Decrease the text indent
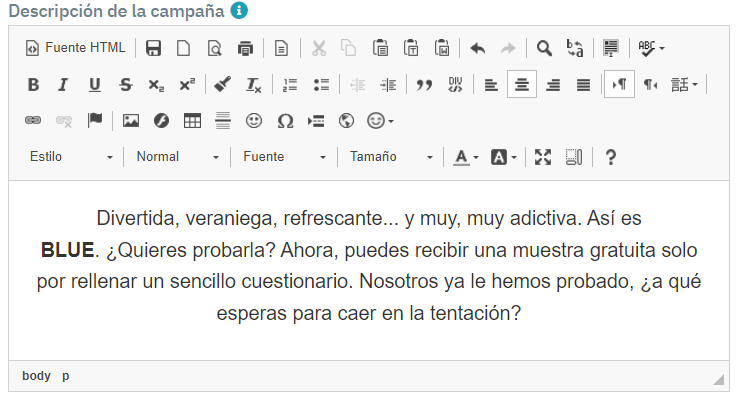 coord(357,85)
